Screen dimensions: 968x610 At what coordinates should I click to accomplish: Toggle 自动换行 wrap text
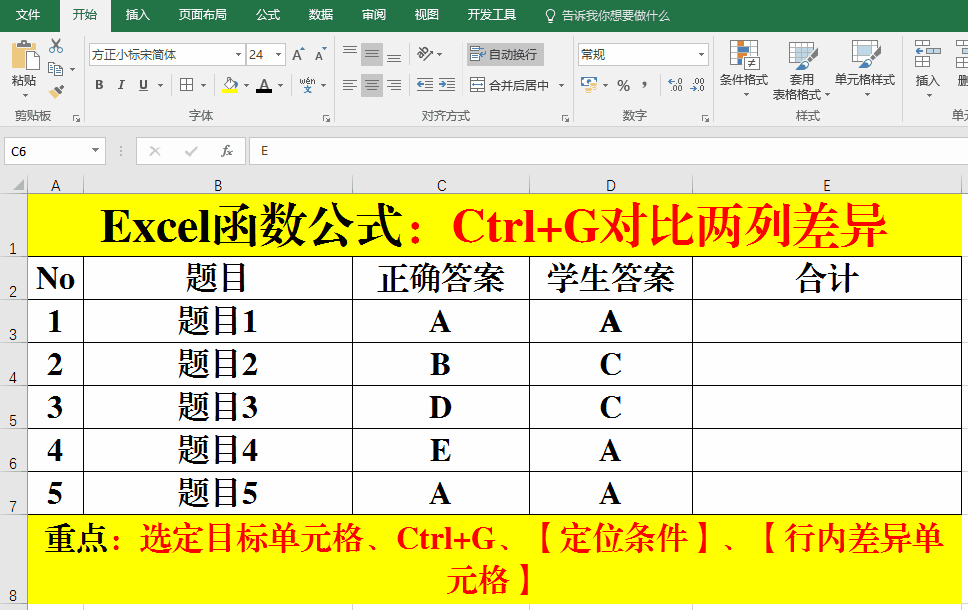pos(505,55)
